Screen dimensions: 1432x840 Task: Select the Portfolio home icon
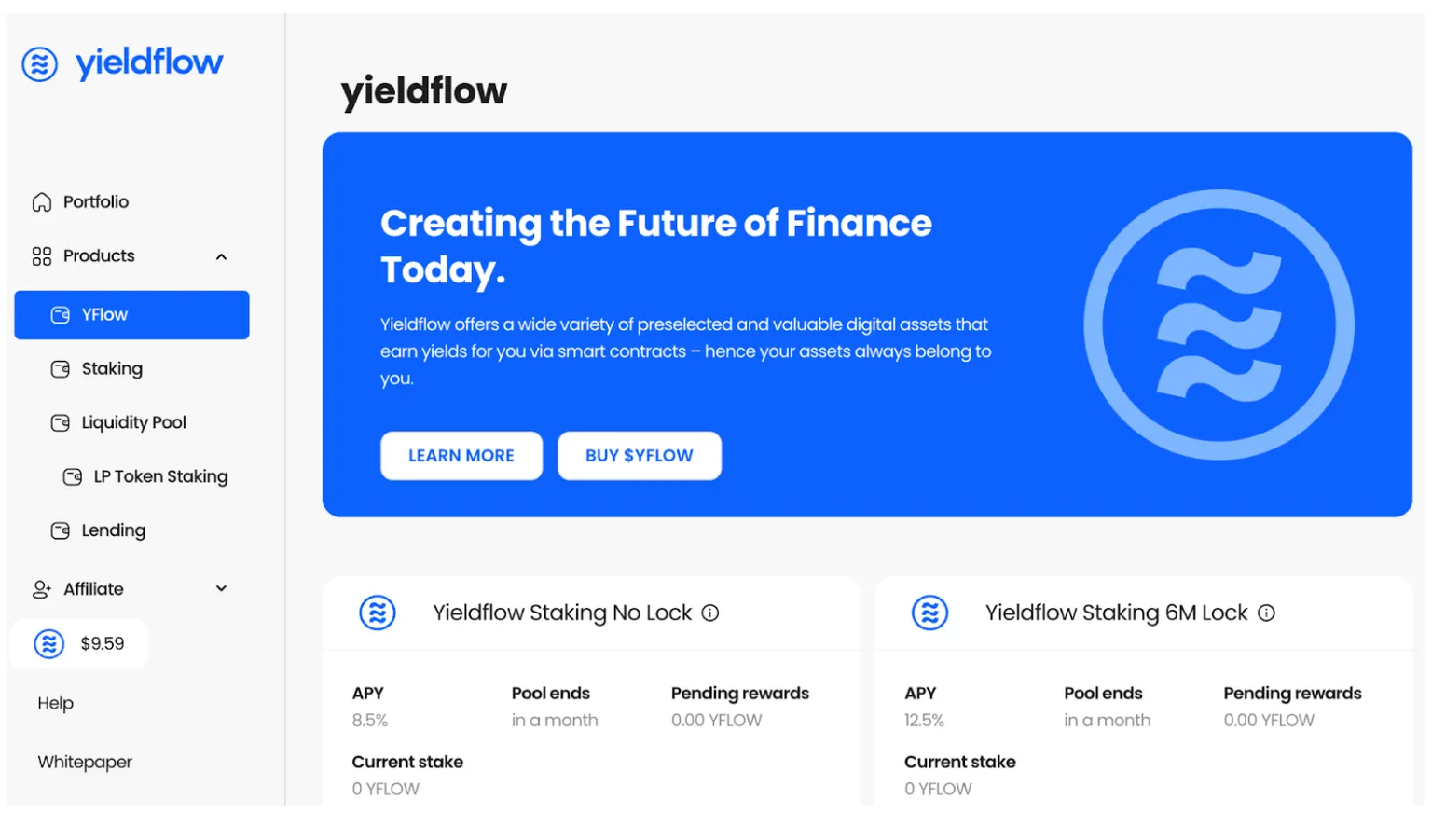coord(41,201)
